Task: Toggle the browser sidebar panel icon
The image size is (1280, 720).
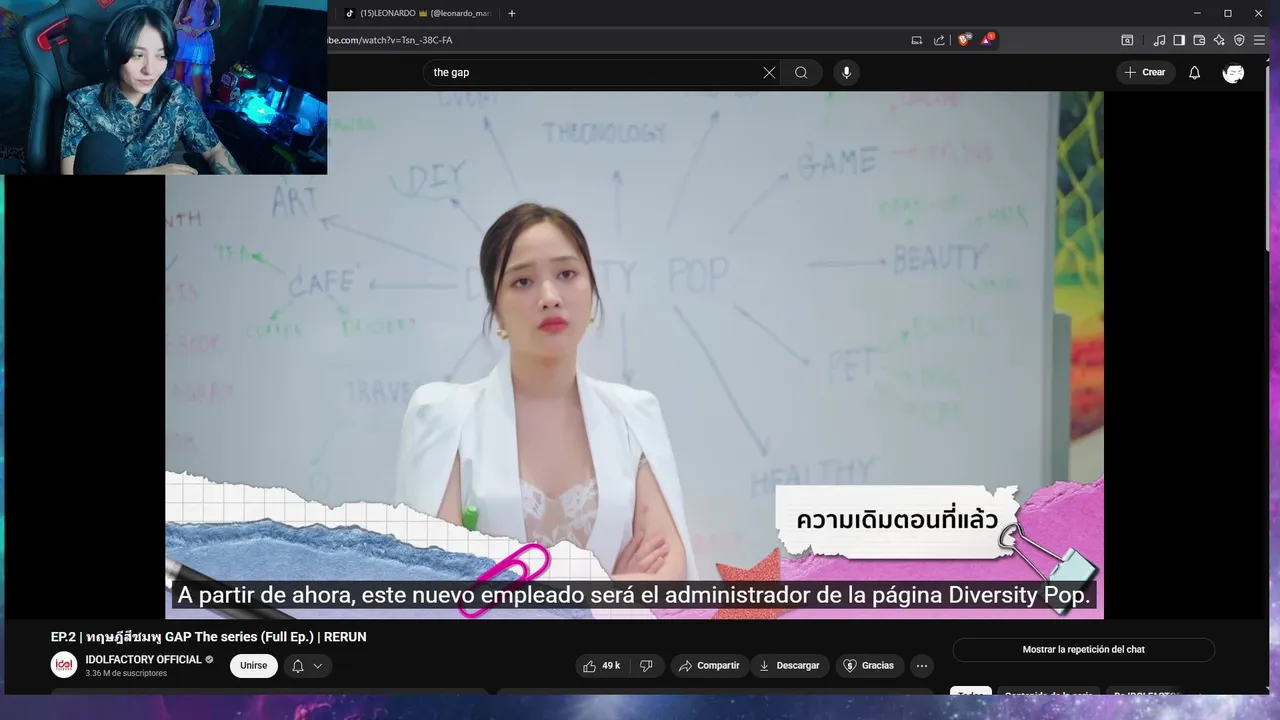Action: (x=1179, y=40)
